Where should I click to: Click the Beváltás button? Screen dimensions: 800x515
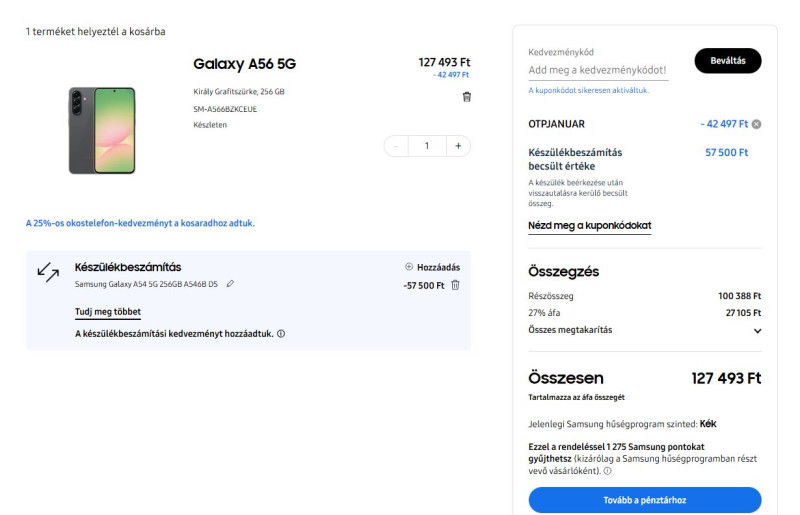728,61
